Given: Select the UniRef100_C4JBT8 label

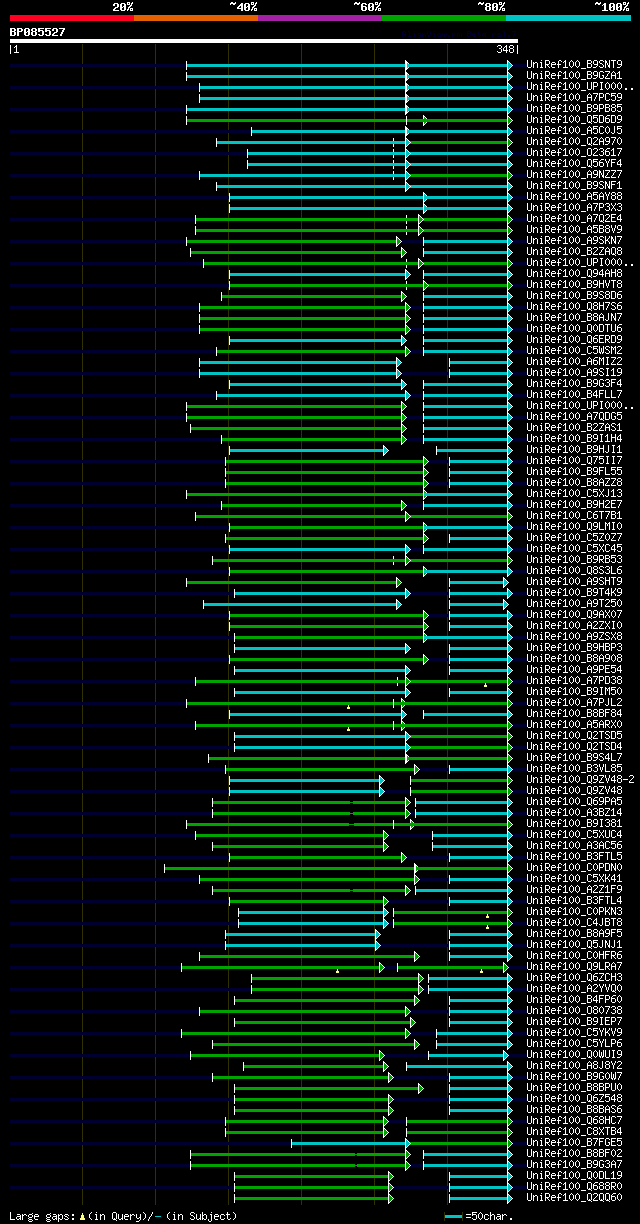Looking at the screenshot, I should 574,922.
